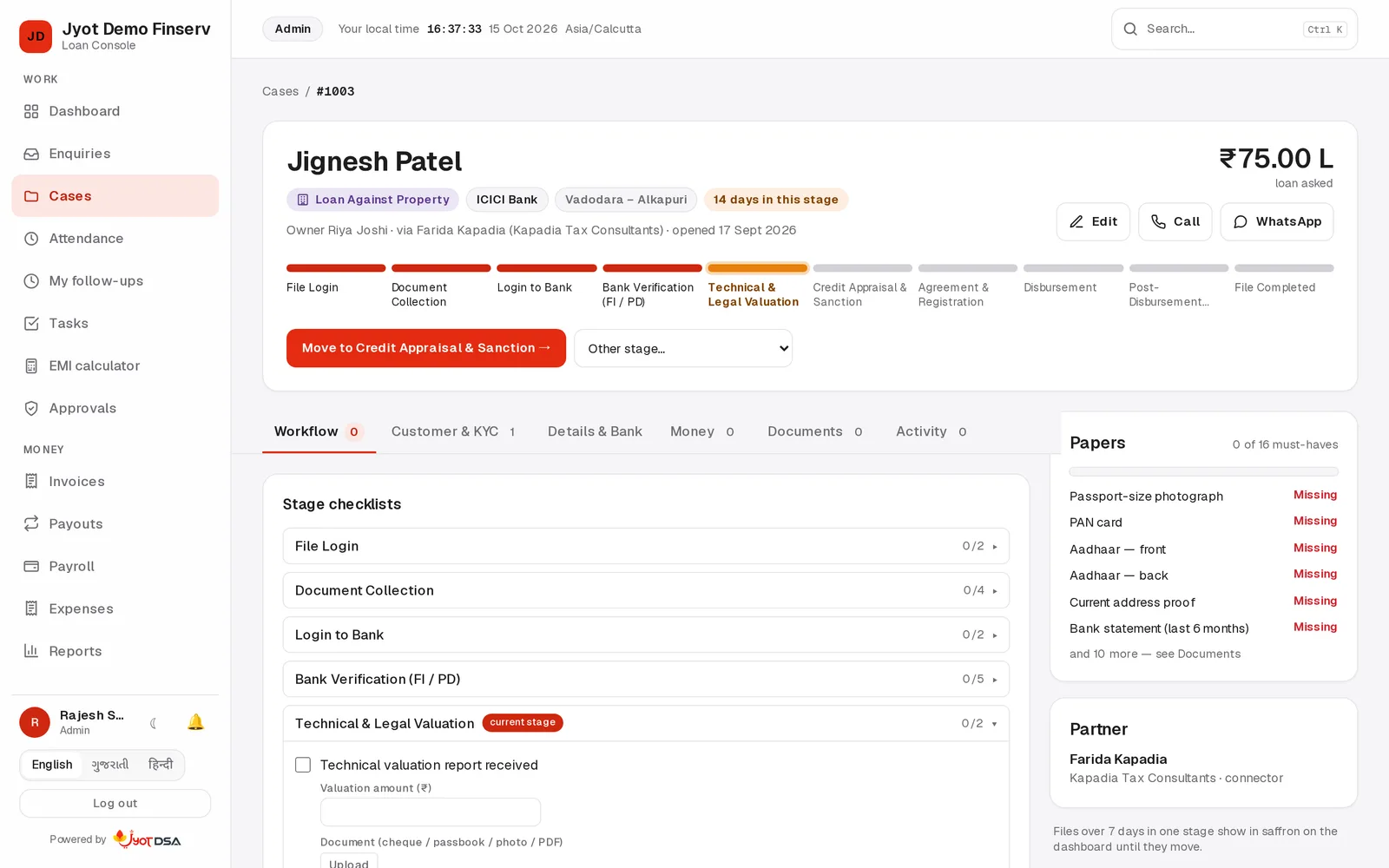
Task: Open My follow-ups icon
Action: click(31, 281)
